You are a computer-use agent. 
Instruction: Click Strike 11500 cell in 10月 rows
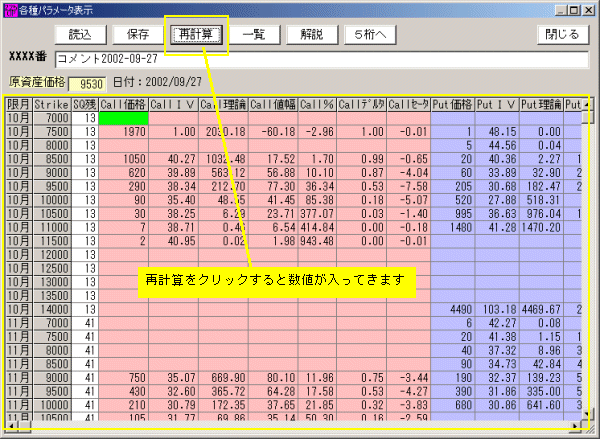coord(52,242)
